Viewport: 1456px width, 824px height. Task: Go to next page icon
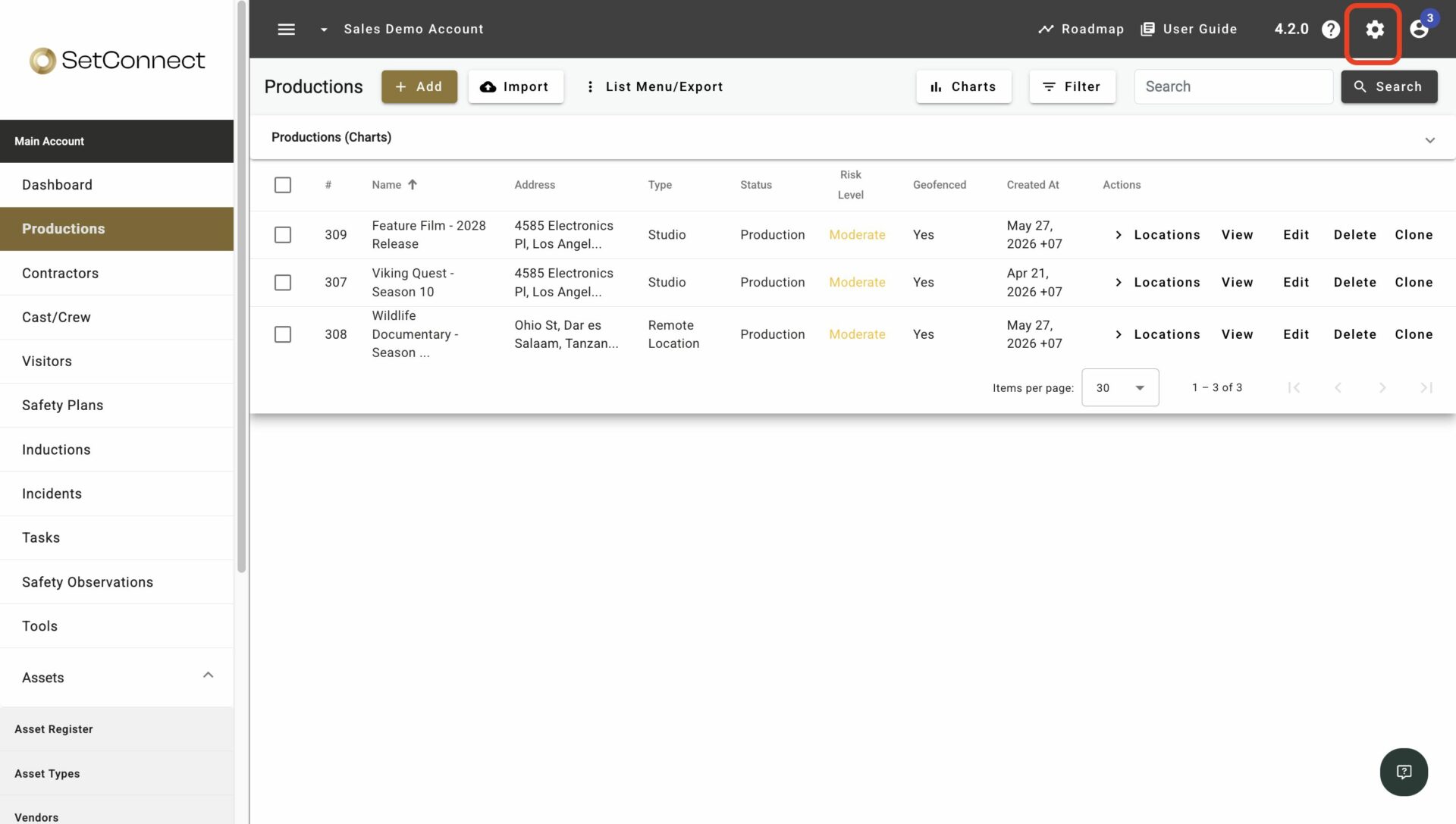click(1382, 387)
